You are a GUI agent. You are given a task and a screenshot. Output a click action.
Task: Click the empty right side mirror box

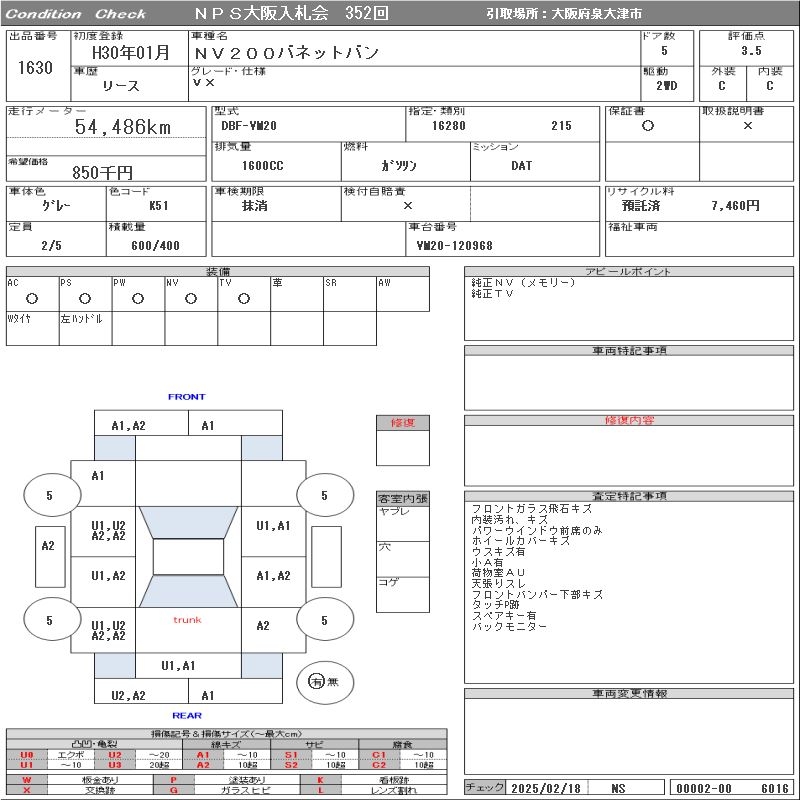(326, 556)
